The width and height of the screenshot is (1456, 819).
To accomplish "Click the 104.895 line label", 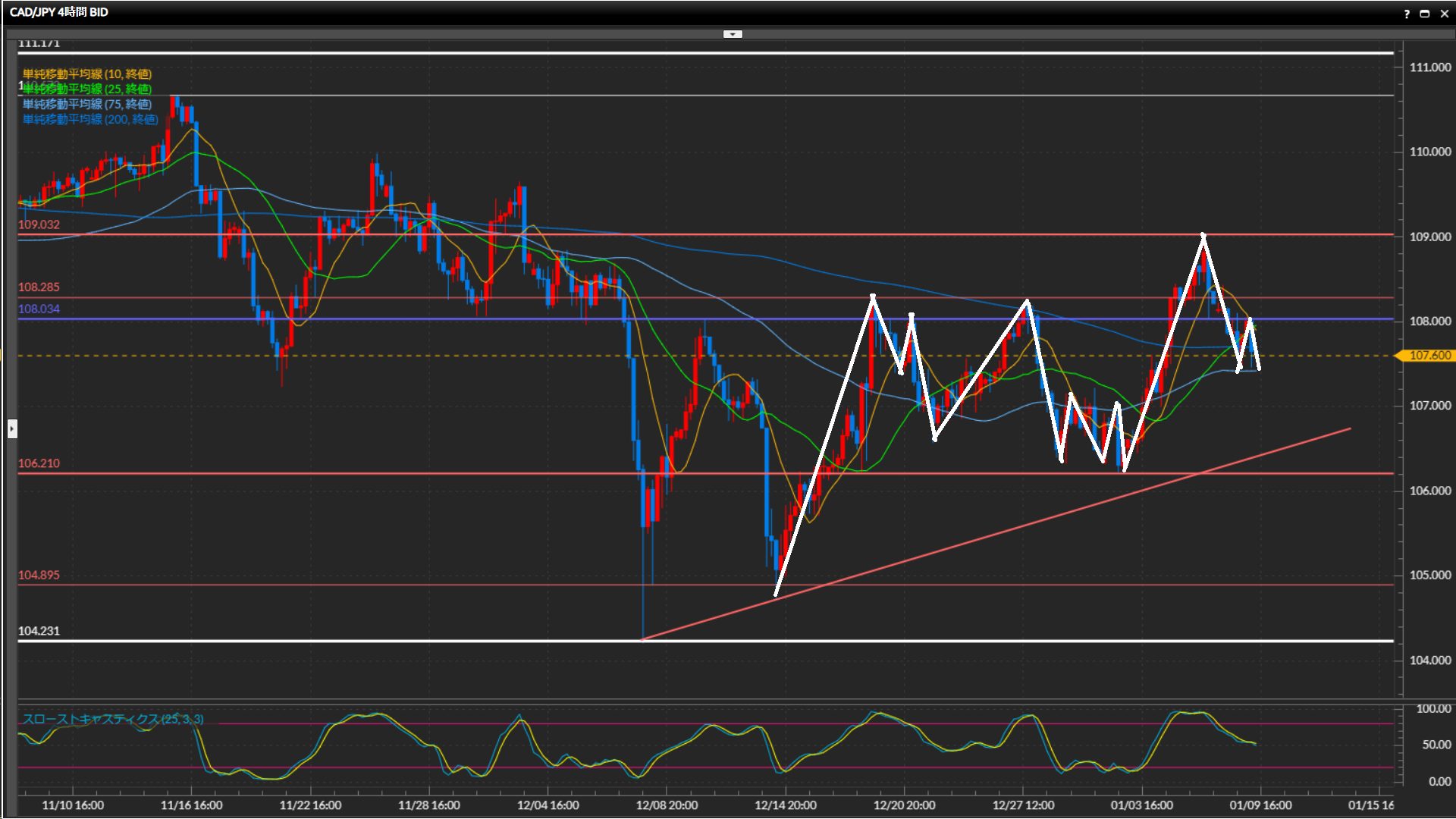I will [39, 575].
